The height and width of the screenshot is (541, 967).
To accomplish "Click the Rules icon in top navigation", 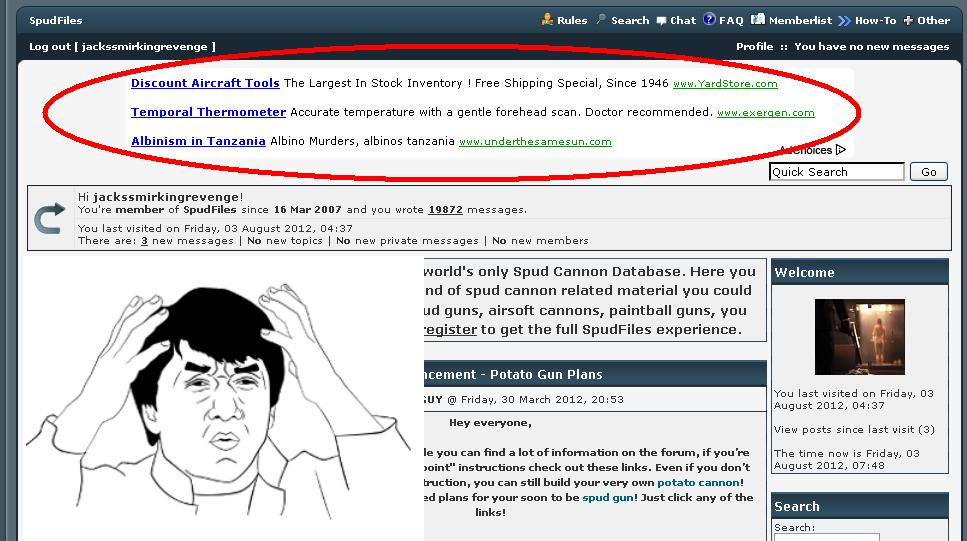I will tap(547, 20).
